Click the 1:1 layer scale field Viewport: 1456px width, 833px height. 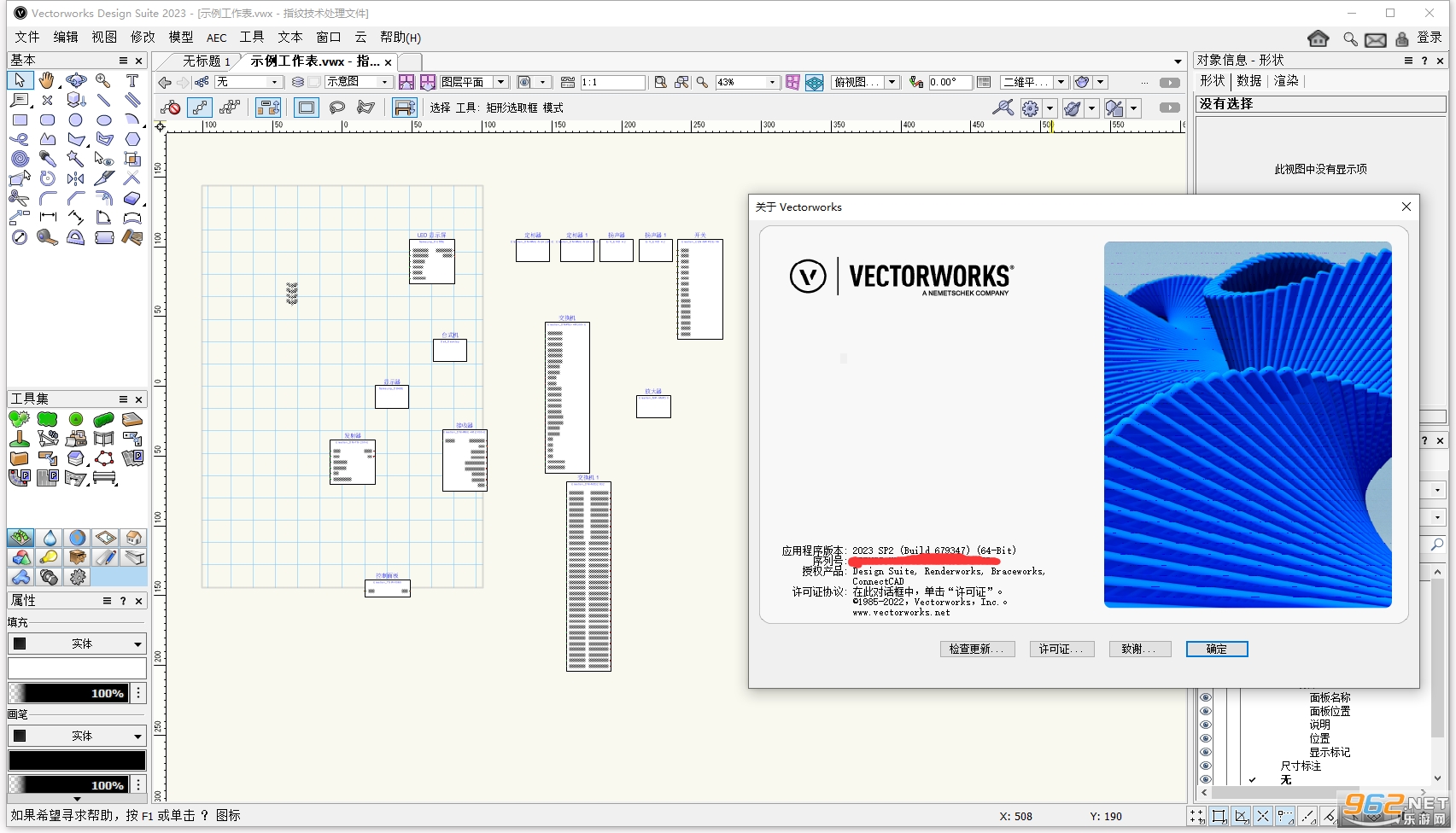[x=612, y=82]
